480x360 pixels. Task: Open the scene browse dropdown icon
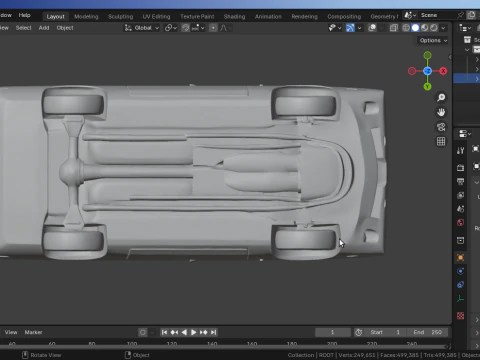click(x=410, y=15)
